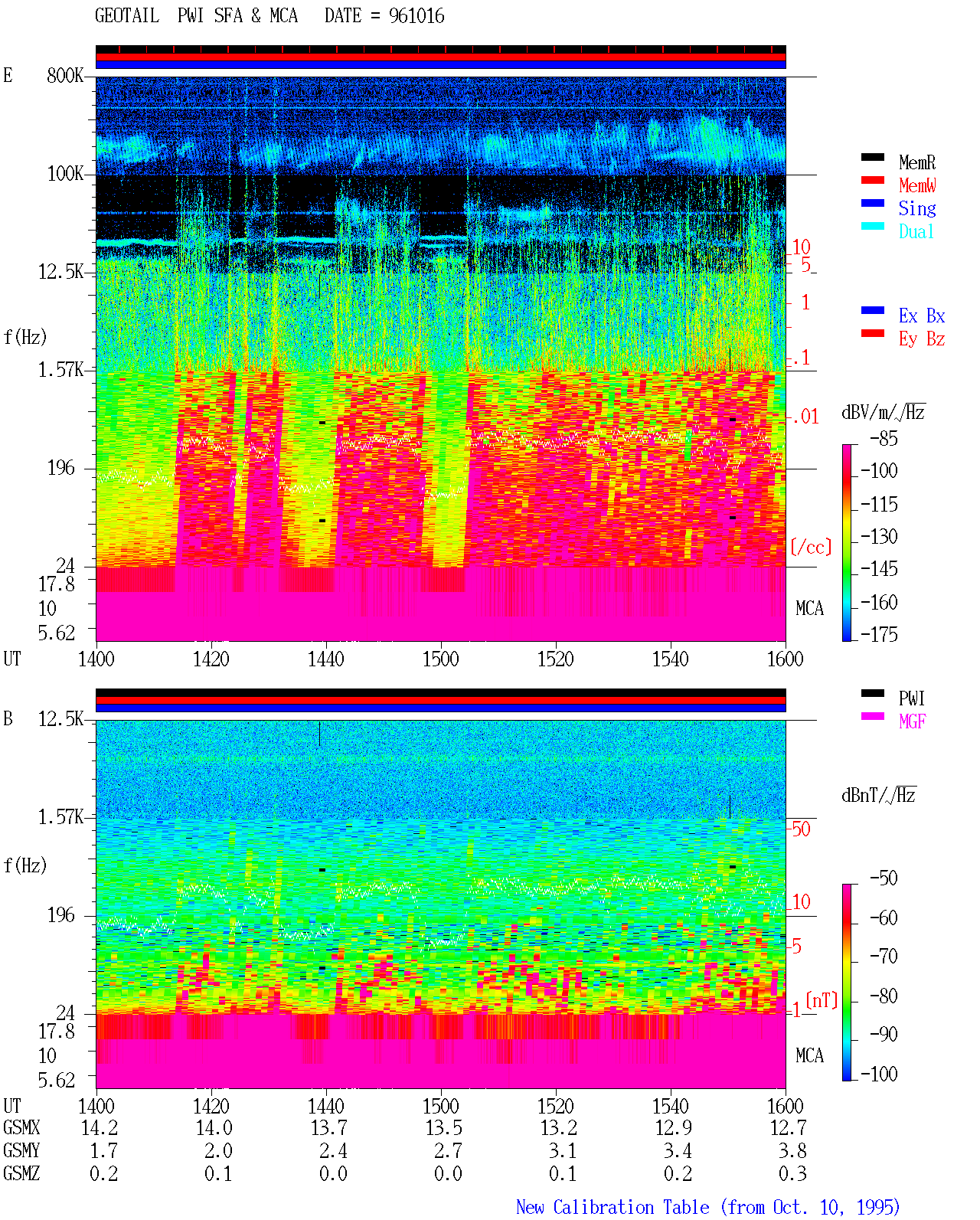980x1220 pixels.
Task: Click the -130 value on dBV/m scale
Action: [x=879, y=537]
